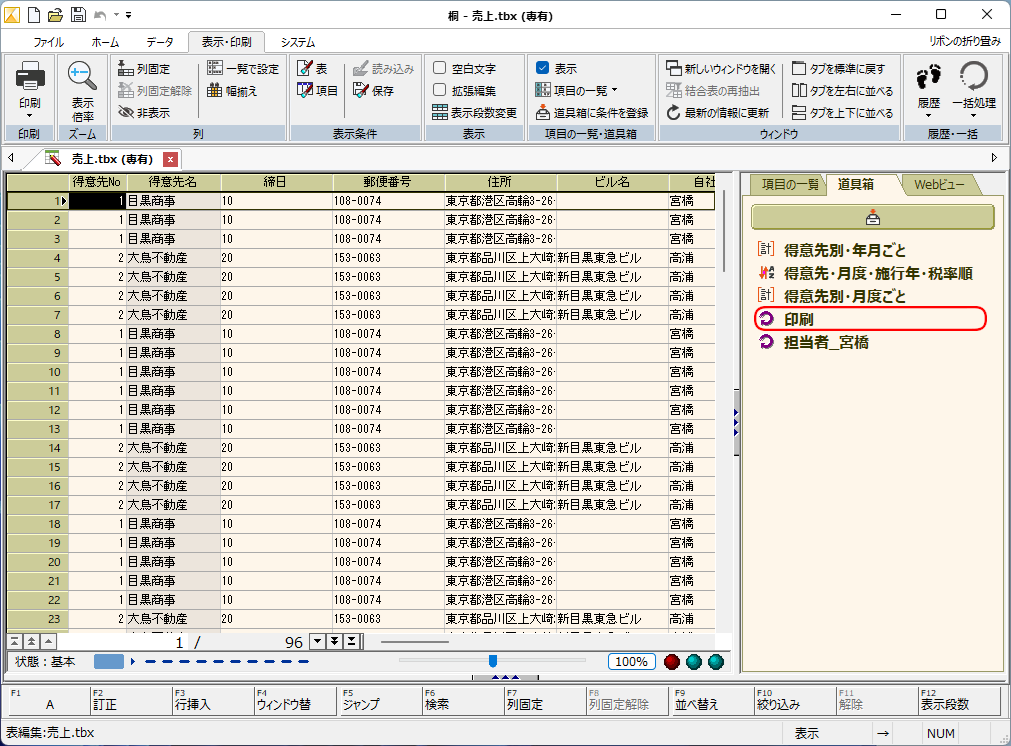This screenshot has width=1011, height=746.
Task: Click the zoom slider handle in status bar
Action: click(493, 661)
